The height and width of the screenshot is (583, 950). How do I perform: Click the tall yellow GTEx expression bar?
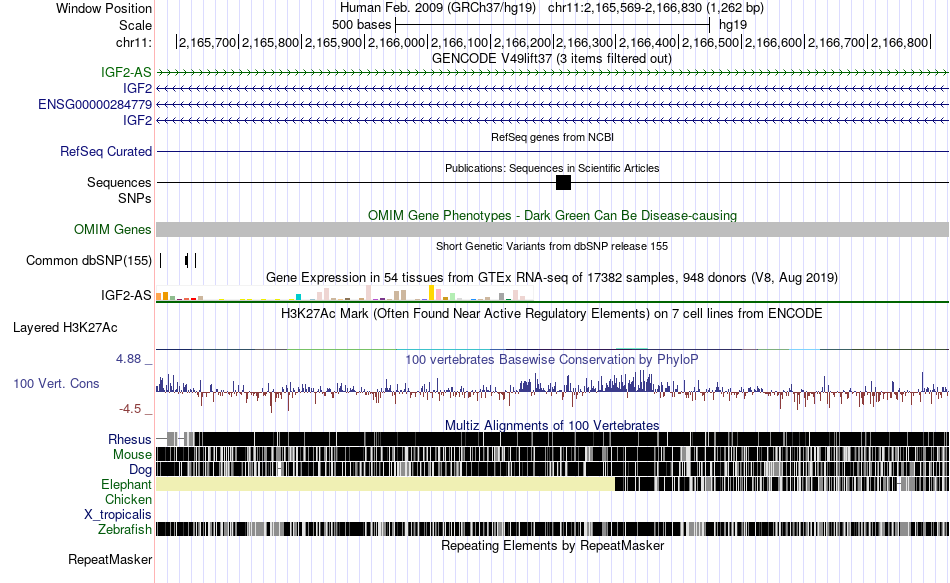(x=431, y=293)
